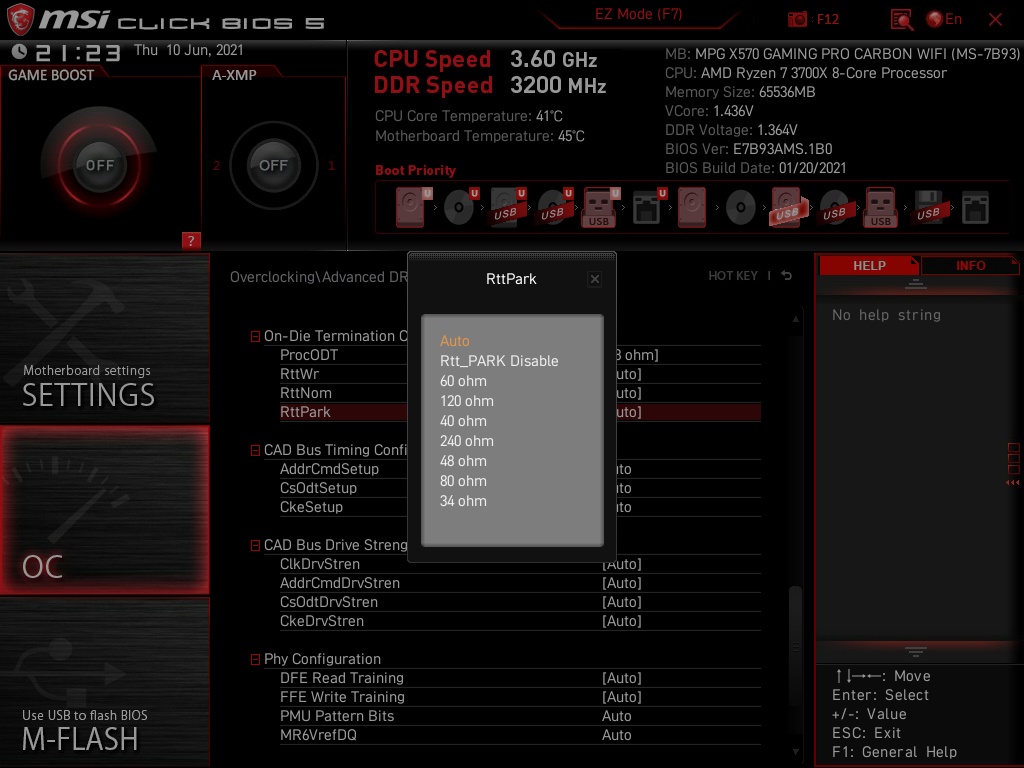Viewport: 1024px width, 768px height.
Task: Open the SETTINGS motherboard settings panel
Action: pos(104,338)
